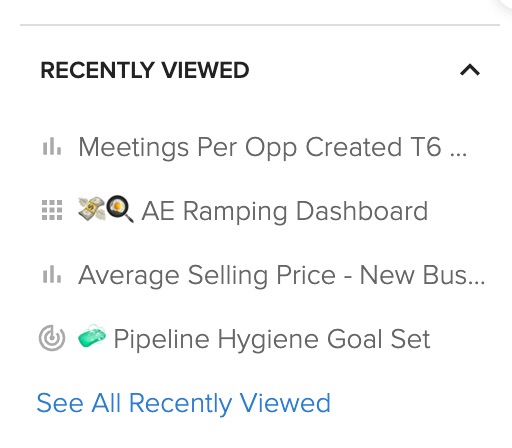Click bar chart icon beside Average Selling Price

(52, 275)
